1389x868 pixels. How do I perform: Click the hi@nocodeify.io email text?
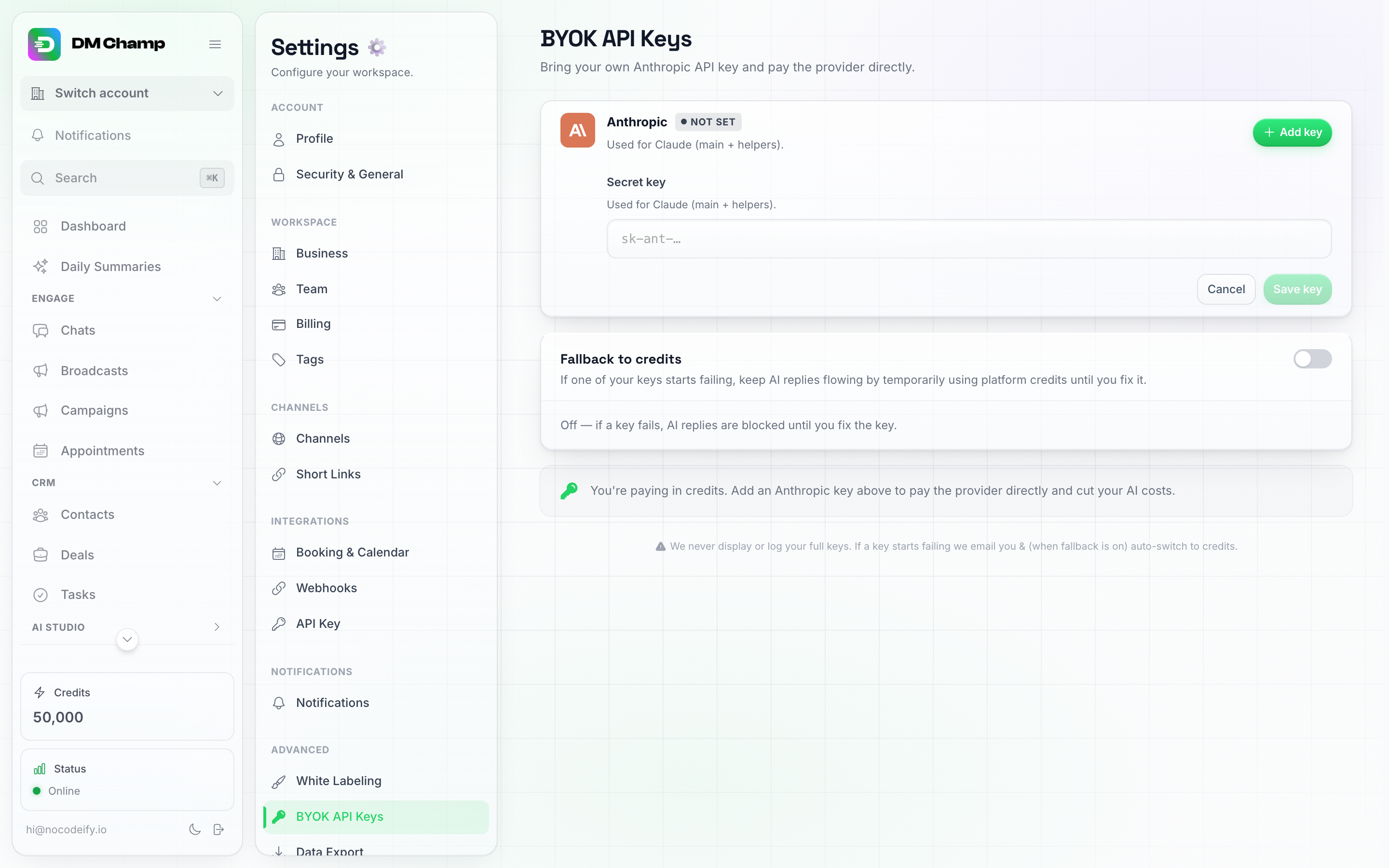66,829
